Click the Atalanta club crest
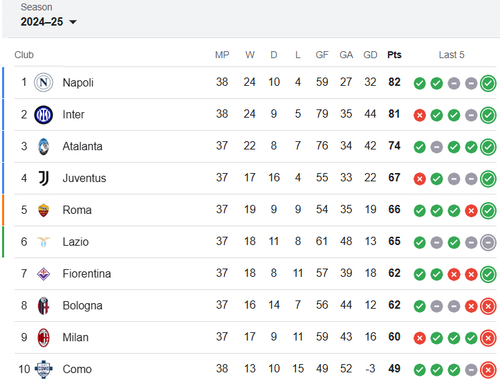500x380 pixels. click(43, 146)
